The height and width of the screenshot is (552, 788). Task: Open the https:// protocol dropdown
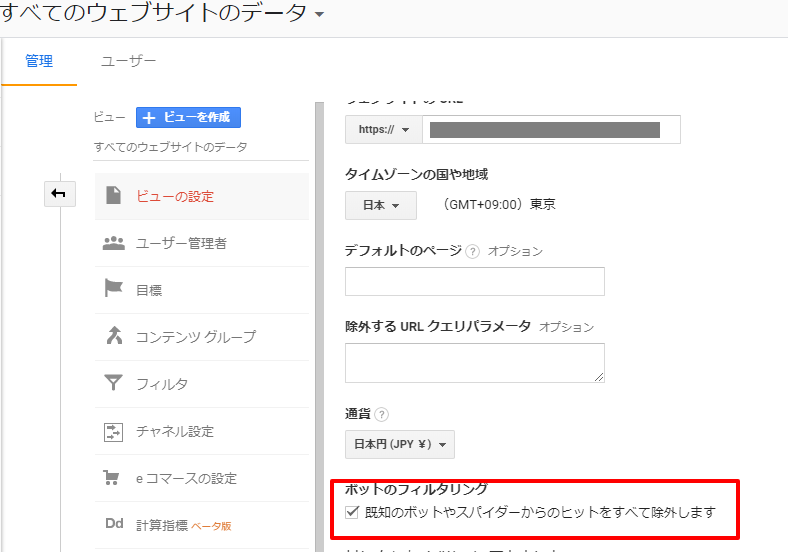pos(383,130)
